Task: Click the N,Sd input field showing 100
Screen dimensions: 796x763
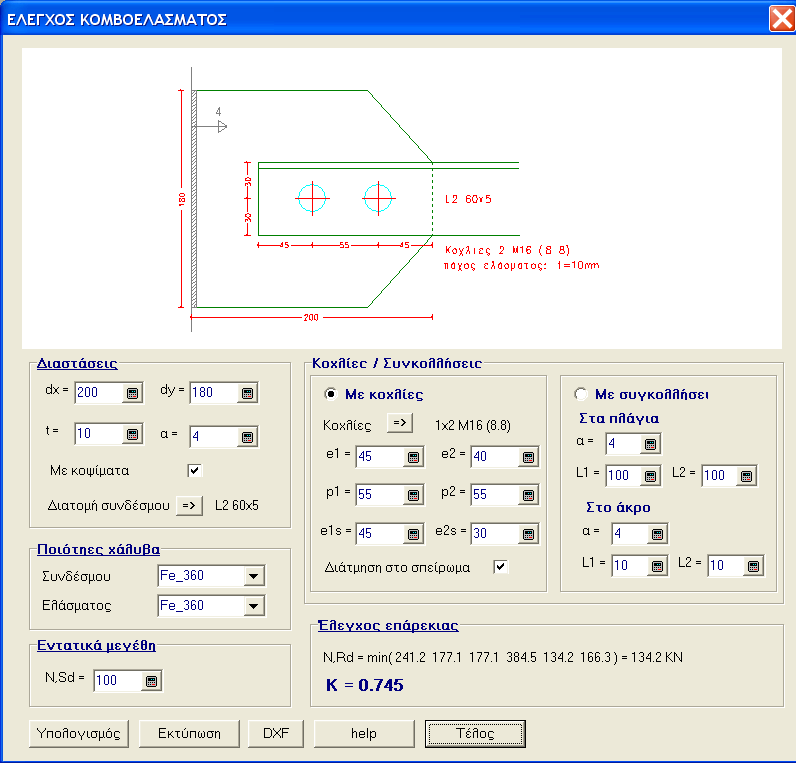Action: 118,681
